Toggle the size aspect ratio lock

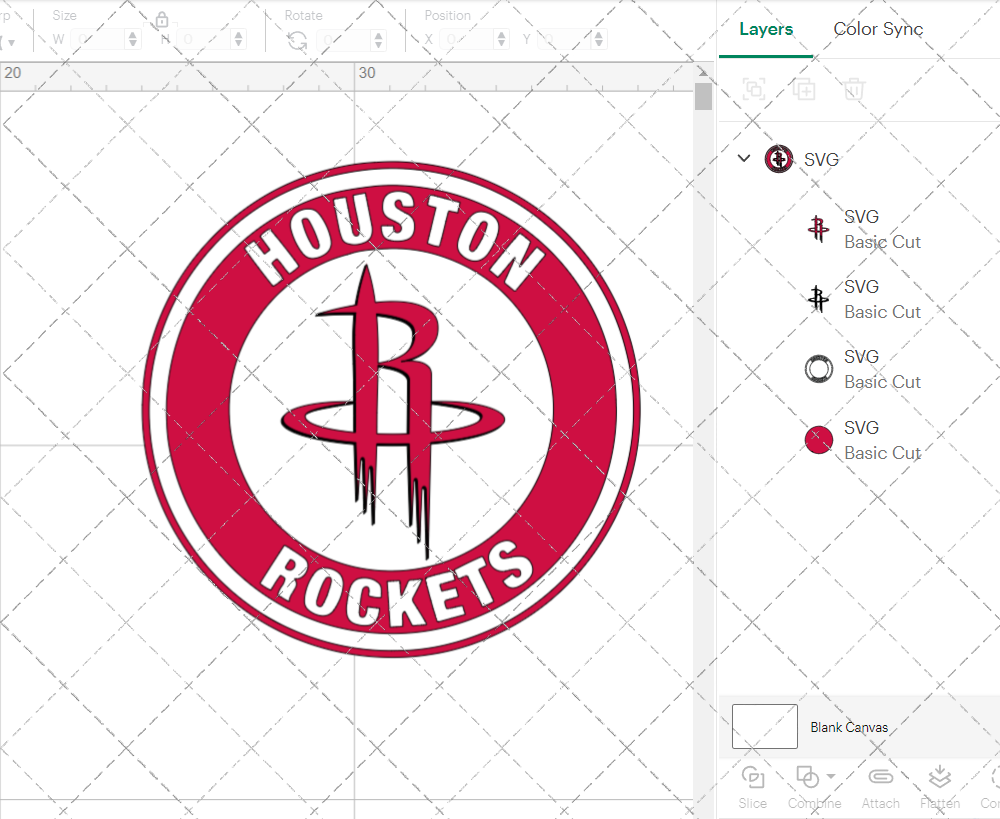(x=162, y=19)
